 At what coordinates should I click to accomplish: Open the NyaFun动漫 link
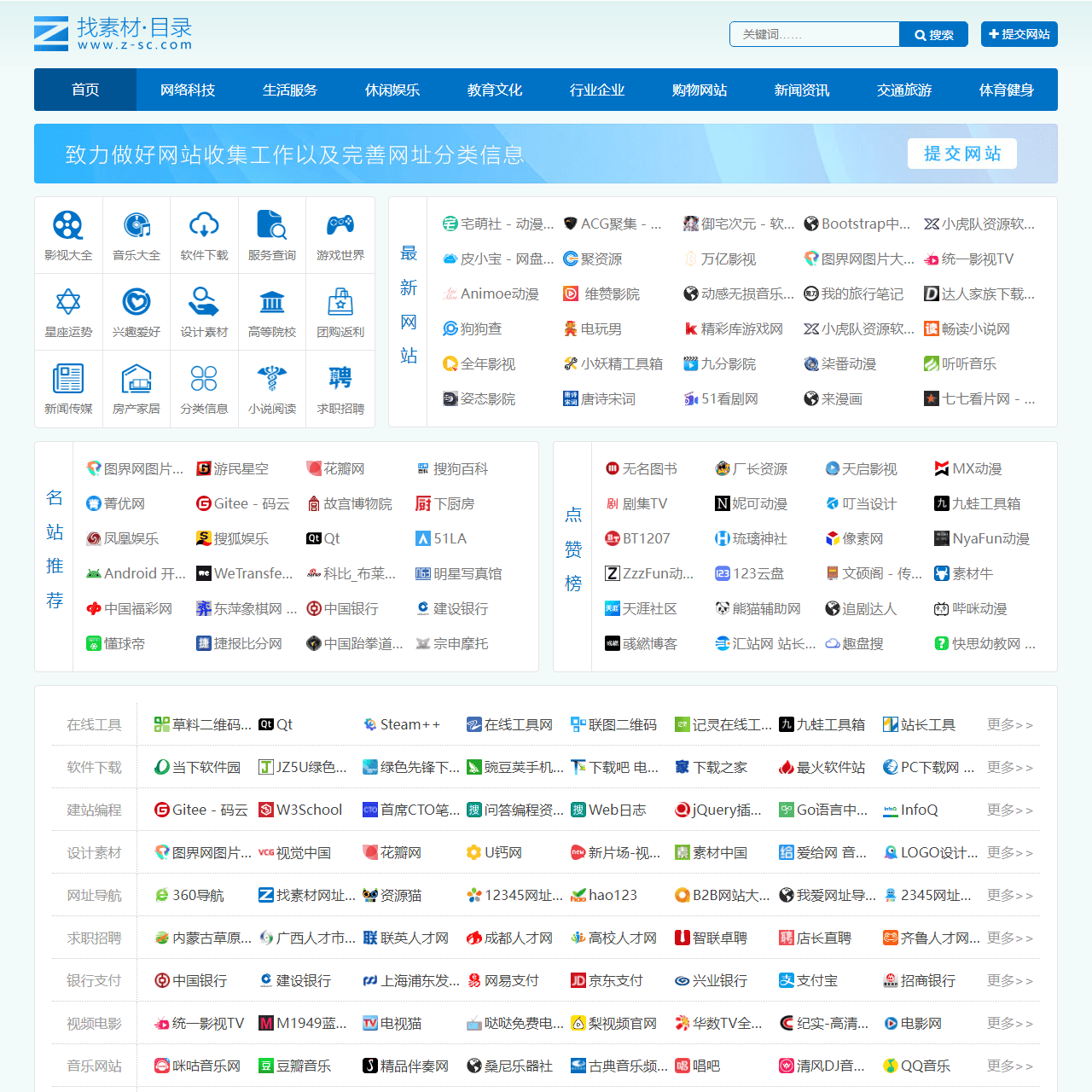click(982, 538)
